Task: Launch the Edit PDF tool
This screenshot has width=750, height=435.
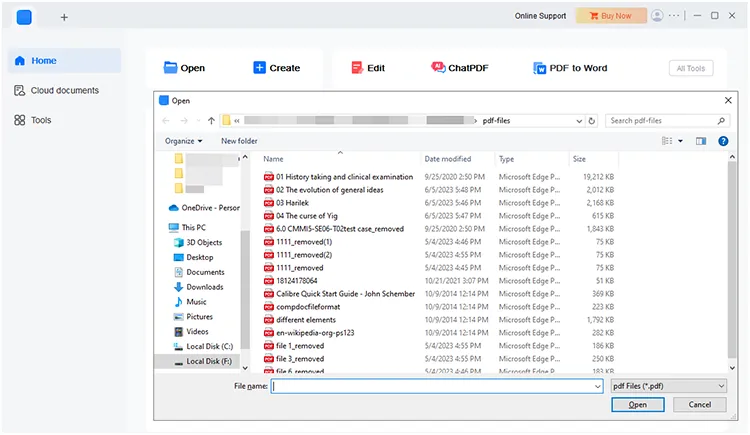Action: pos(368,68)
